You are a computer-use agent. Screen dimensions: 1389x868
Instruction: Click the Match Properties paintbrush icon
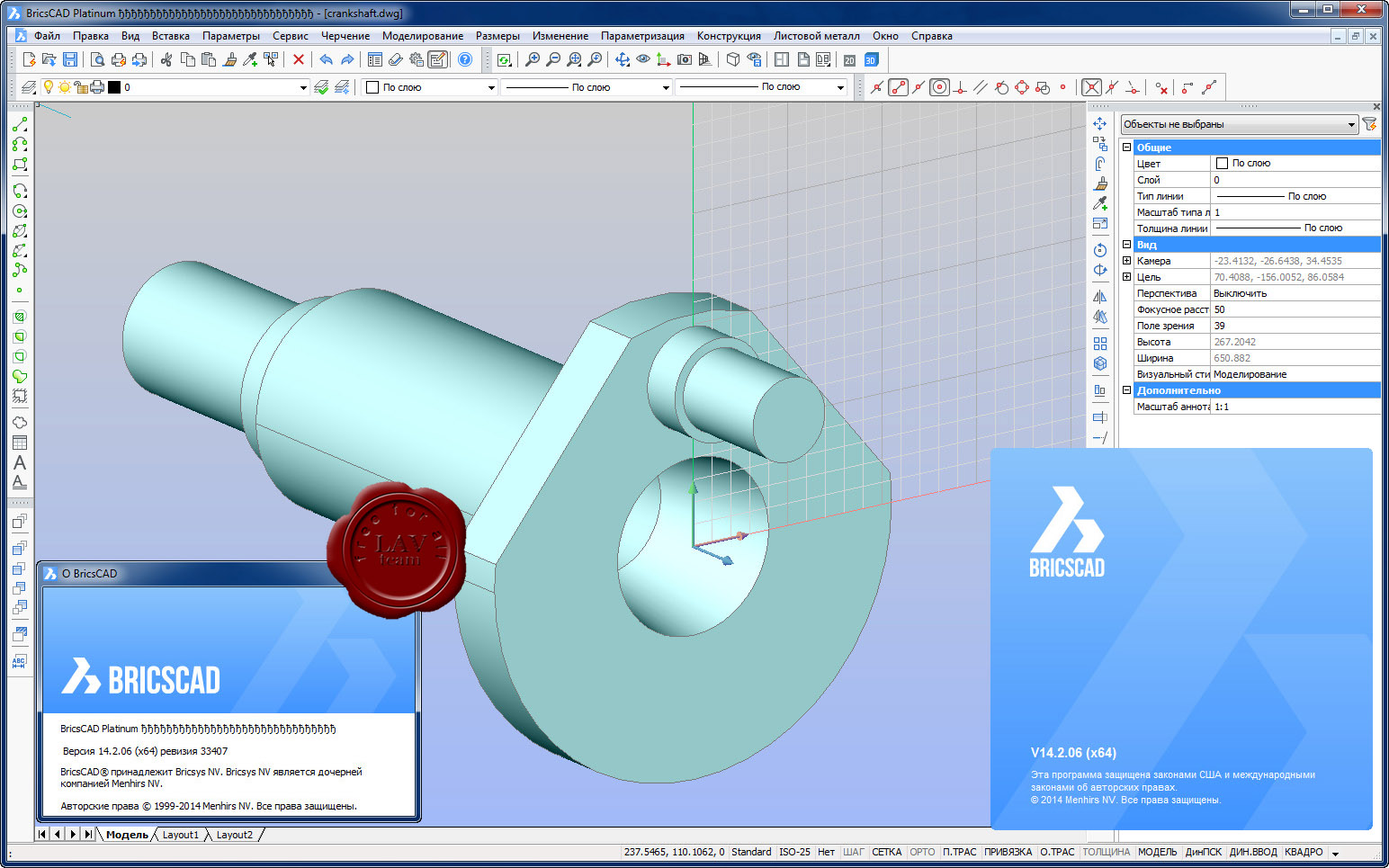point(229,59)
